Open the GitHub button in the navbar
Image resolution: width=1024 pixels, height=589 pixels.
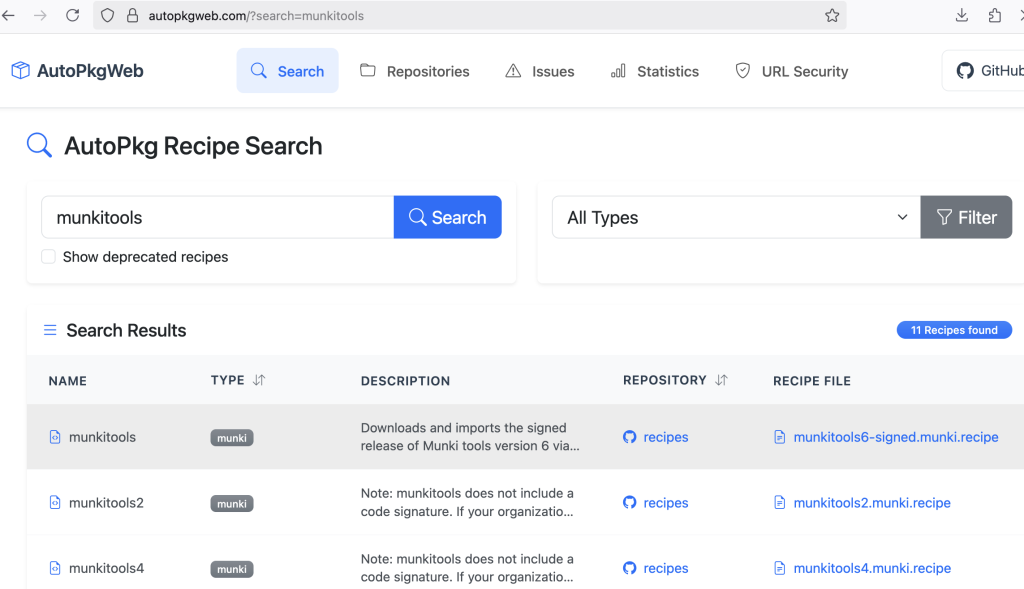click(984, 71)
